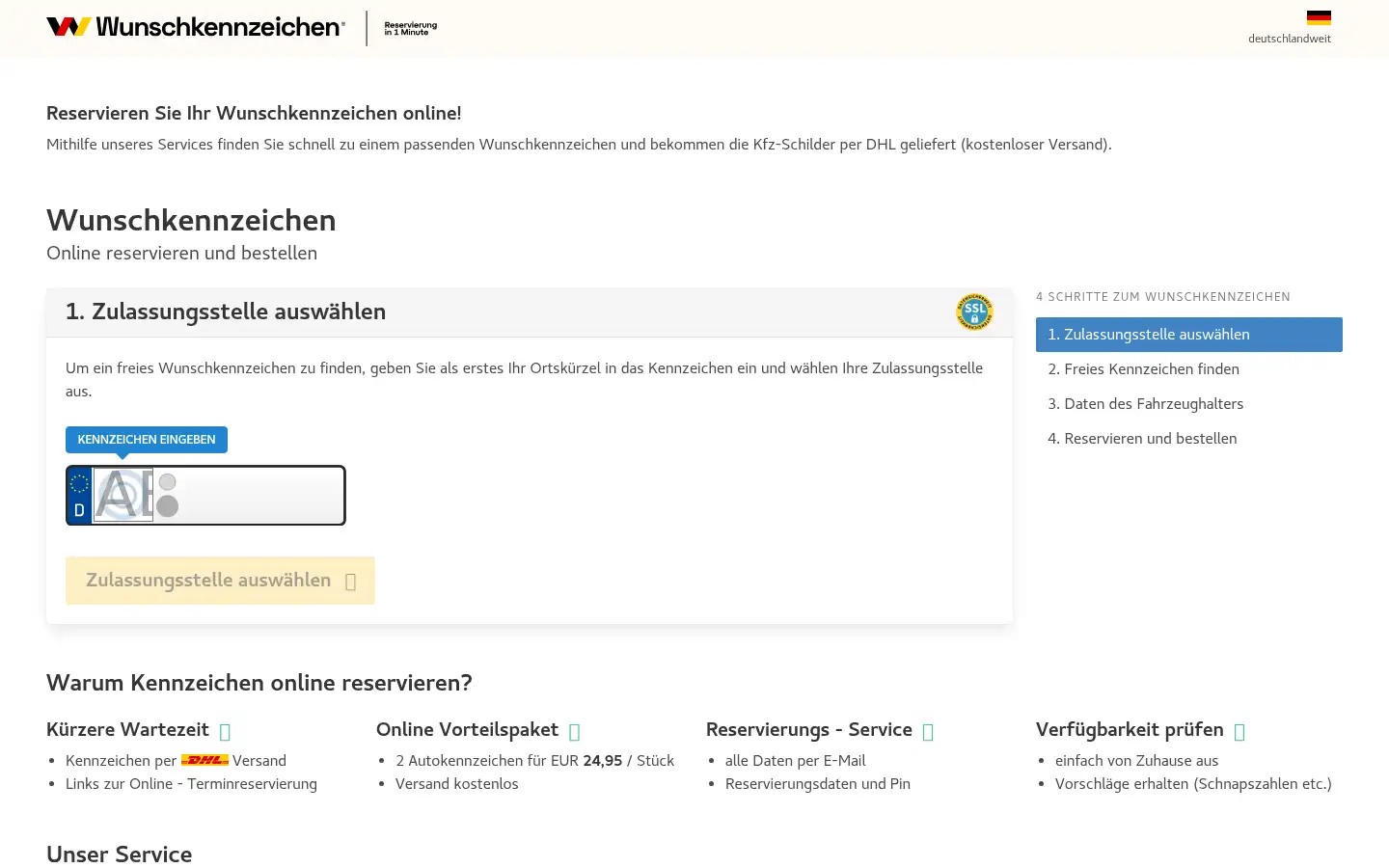
Task: Click the text 'einfach von Zuhause aus'
Action: [1136, 761]
